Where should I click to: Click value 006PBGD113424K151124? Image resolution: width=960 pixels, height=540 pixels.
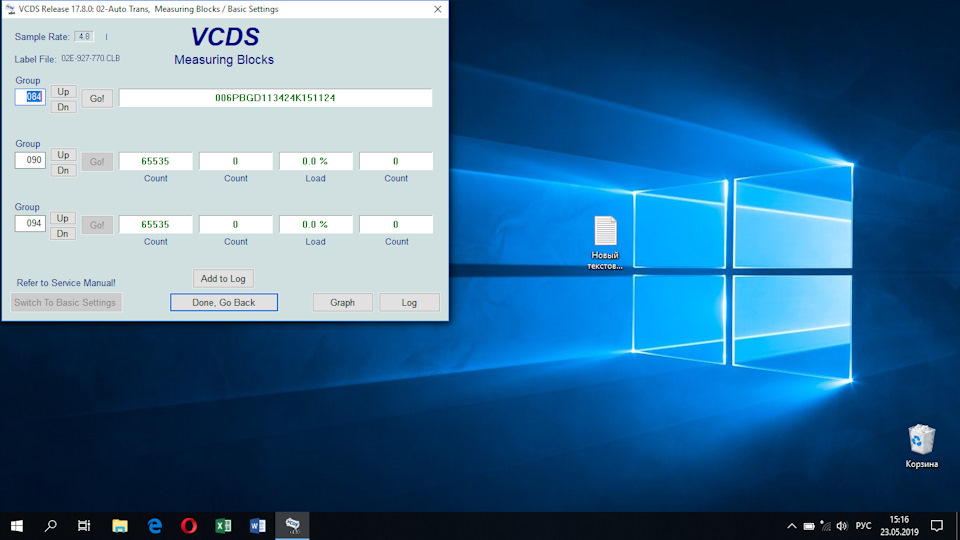point(275,98)
